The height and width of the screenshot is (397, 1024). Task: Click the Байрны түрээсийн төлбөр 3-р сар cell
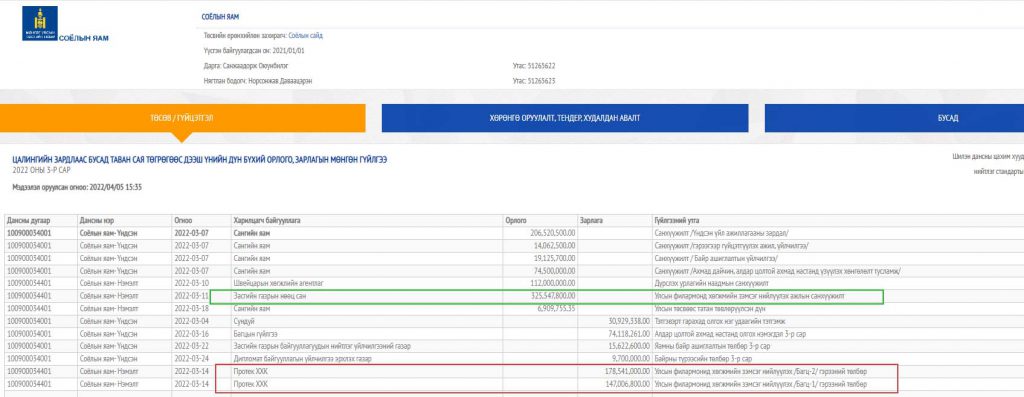click(x=703, y=359)
